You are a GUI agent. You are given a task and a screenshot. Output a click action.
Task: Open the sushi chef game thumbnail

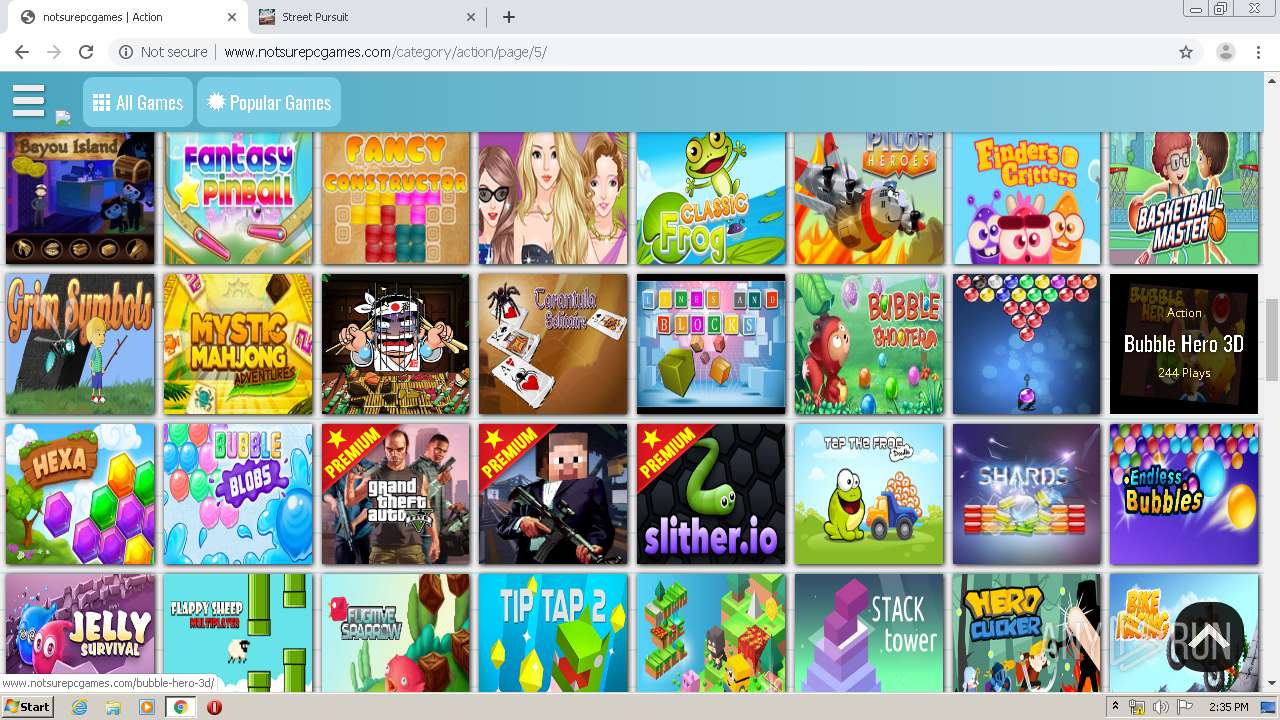(x=396, y=344)
